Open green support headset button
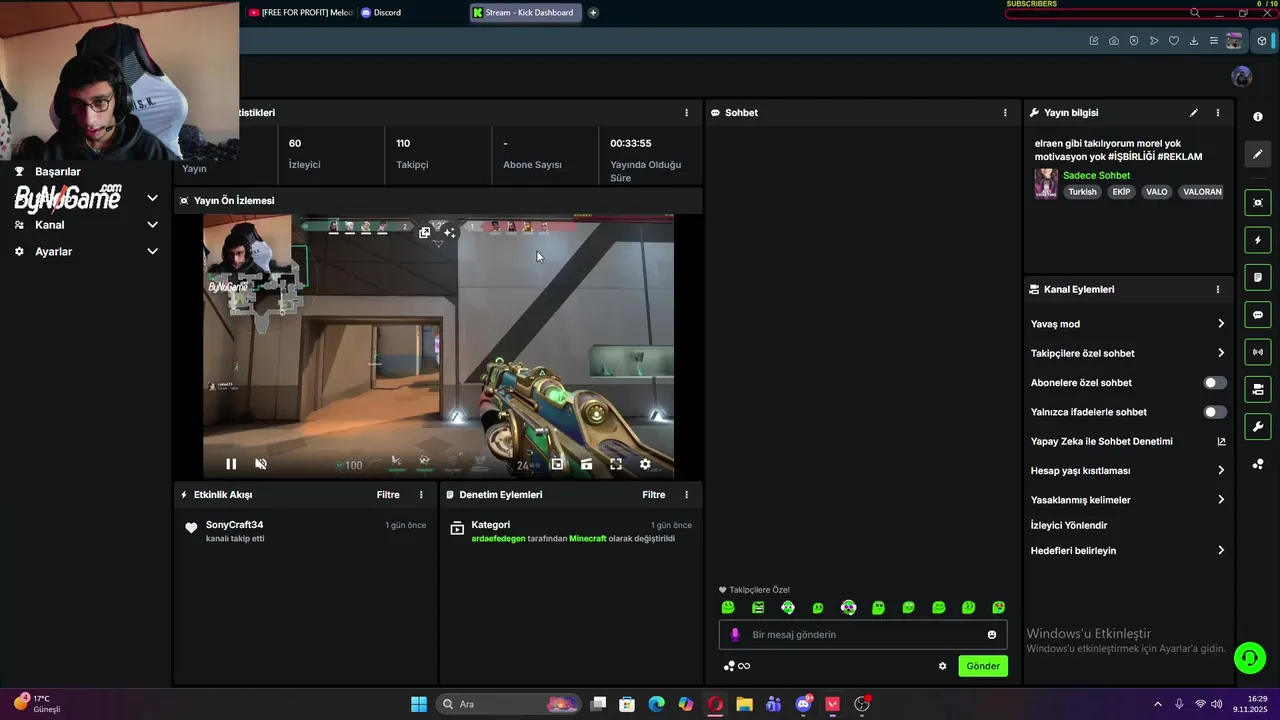The height and width of the screenshot is (720, 1280). 1249,658
